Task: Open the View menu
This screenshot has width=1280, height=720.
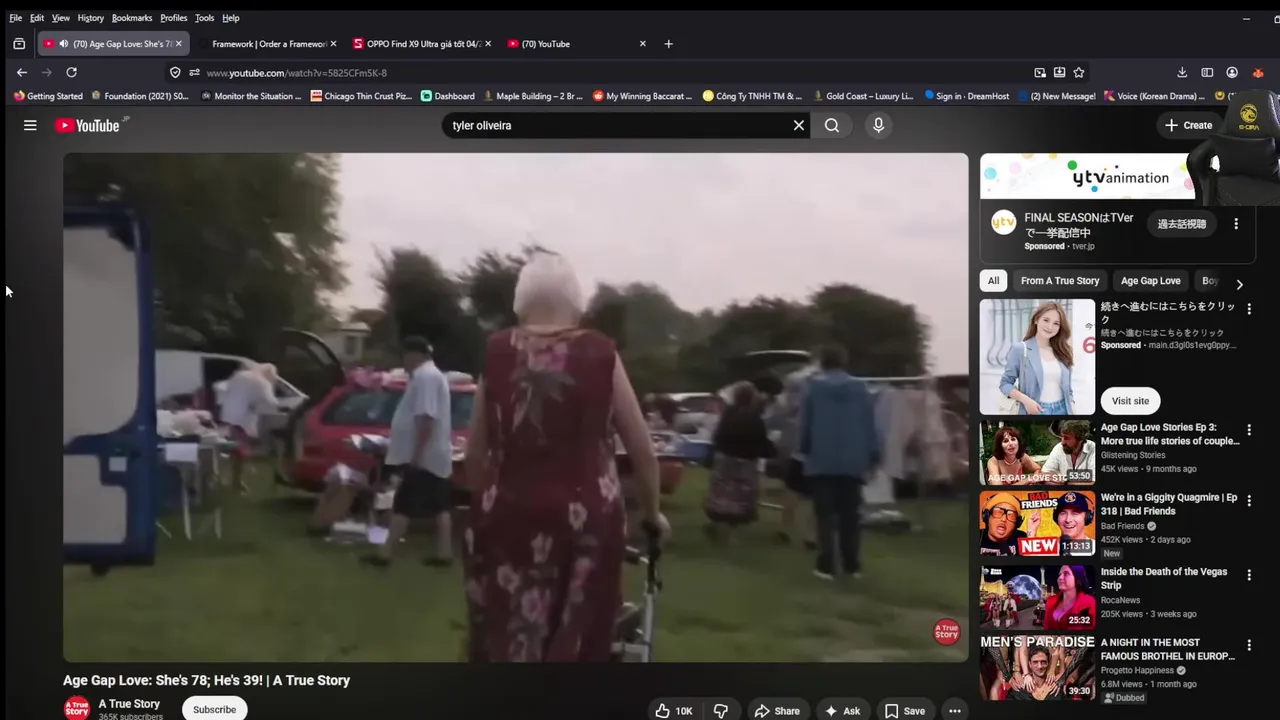Action: click(x=61, y=18)
